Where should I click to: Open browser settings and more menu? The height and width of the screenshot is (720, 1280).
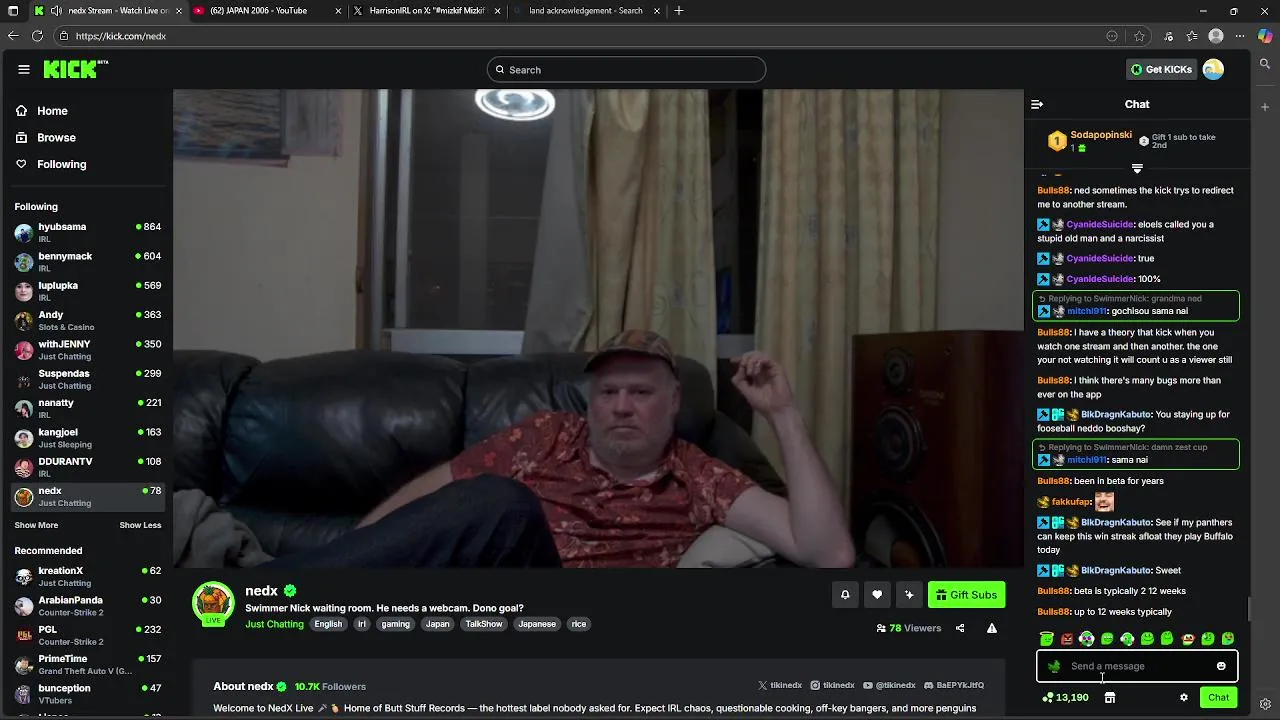point(1241,36)
